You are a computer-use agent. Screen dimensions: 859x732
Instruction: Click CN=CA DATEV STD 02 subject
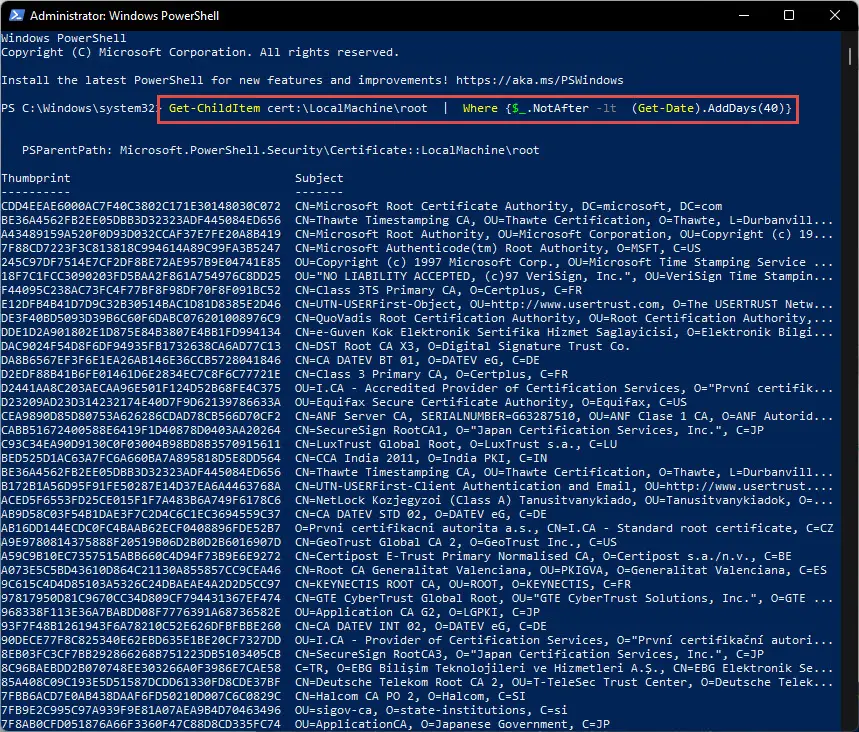(421, 514)
